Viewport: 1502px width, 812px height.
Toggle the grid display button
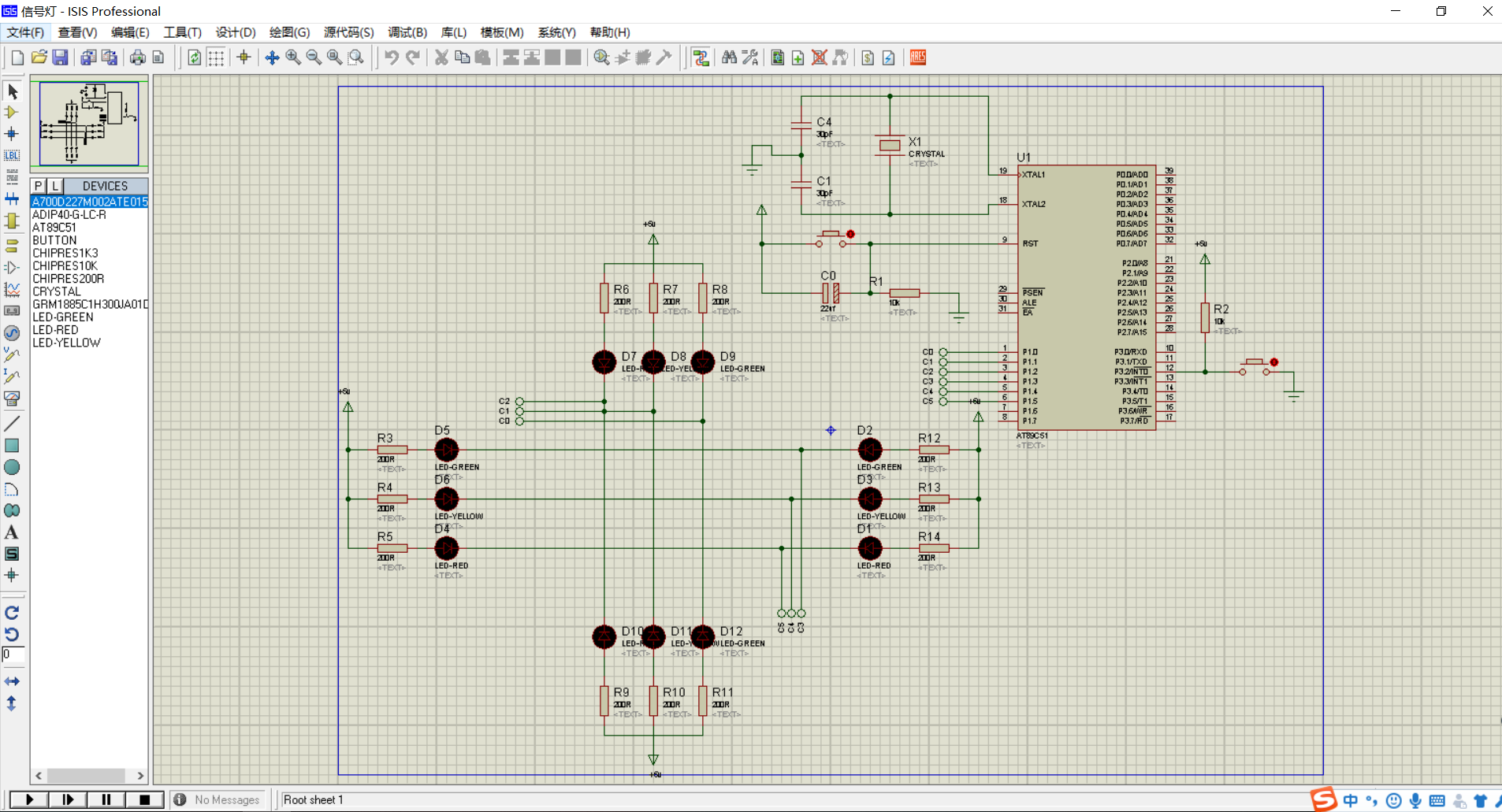[216, 57]
